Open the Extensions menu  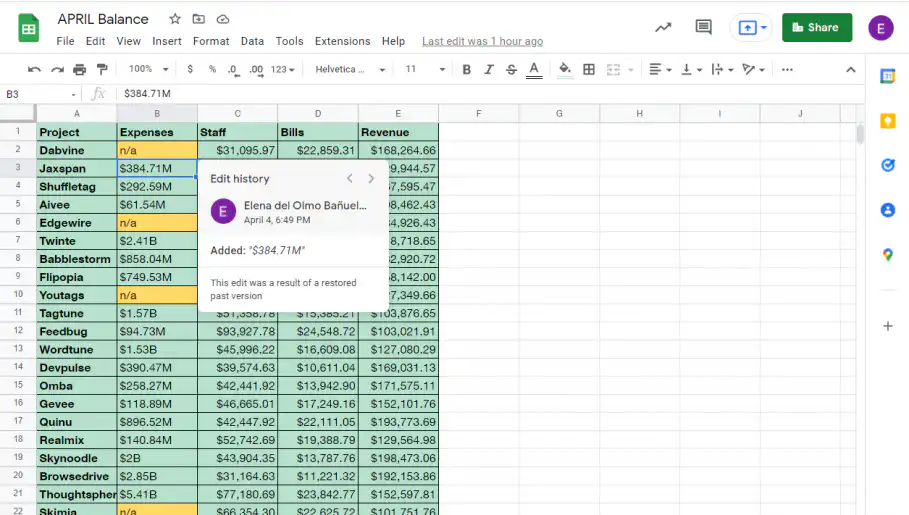[342, 41]
